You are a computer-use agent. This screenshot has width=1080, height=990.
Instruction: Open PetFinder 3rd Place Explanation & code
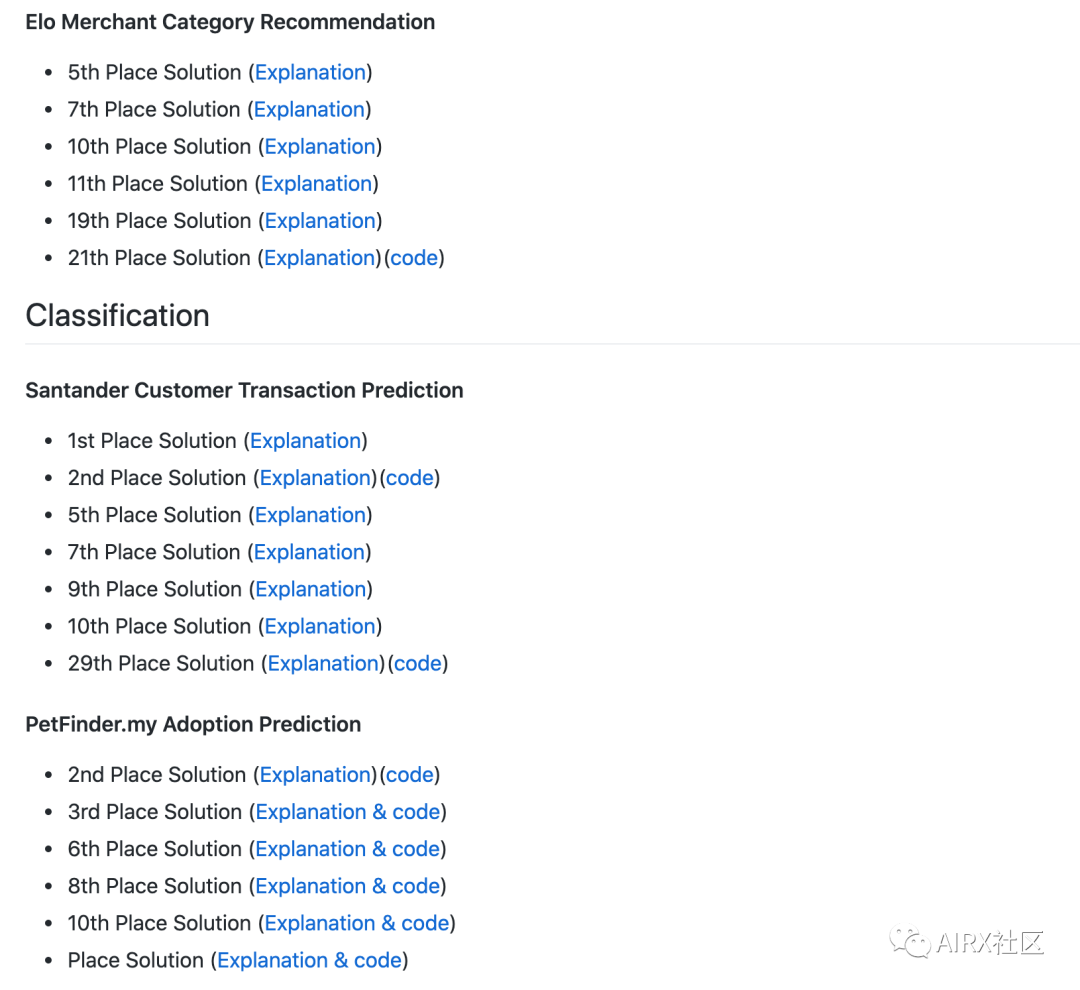tap(348, 812)
